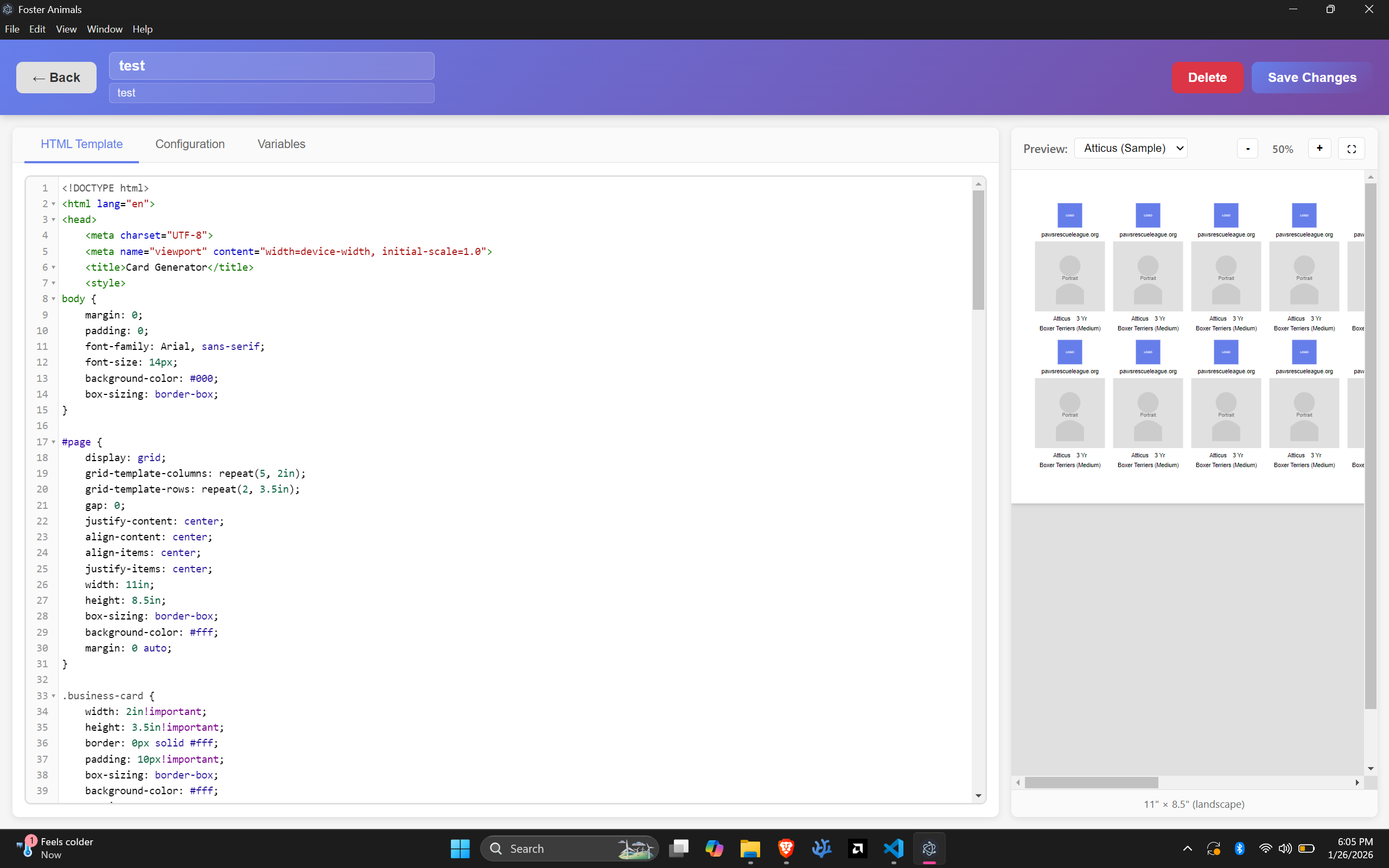Open Copilot icon in taskbar

[713, 848]
